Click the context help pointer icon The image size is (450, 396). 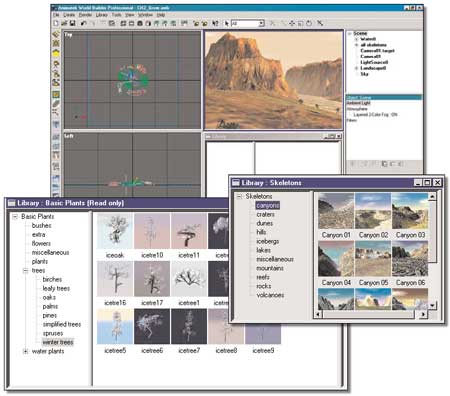pyautogui.click(x=215, y=23)
